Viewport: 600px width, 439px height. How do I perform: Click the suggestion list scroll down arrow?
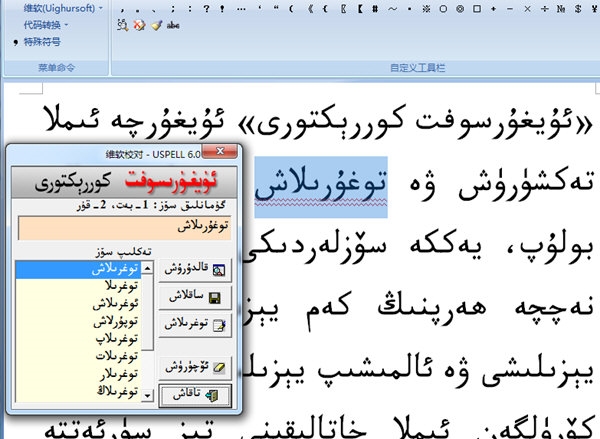[147, 395]
